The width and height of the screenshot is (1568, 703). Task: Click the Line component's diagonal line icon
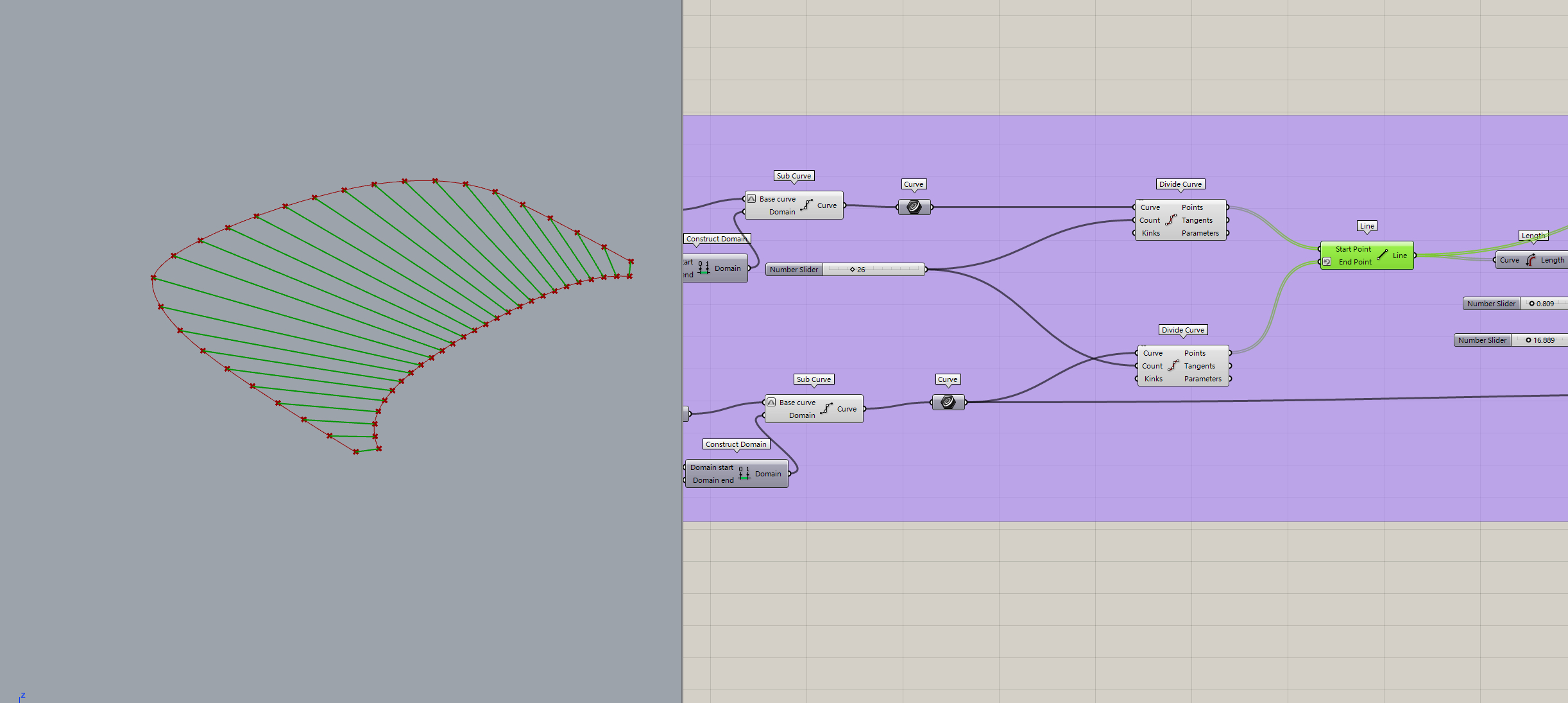click(x=1382, y=255)
